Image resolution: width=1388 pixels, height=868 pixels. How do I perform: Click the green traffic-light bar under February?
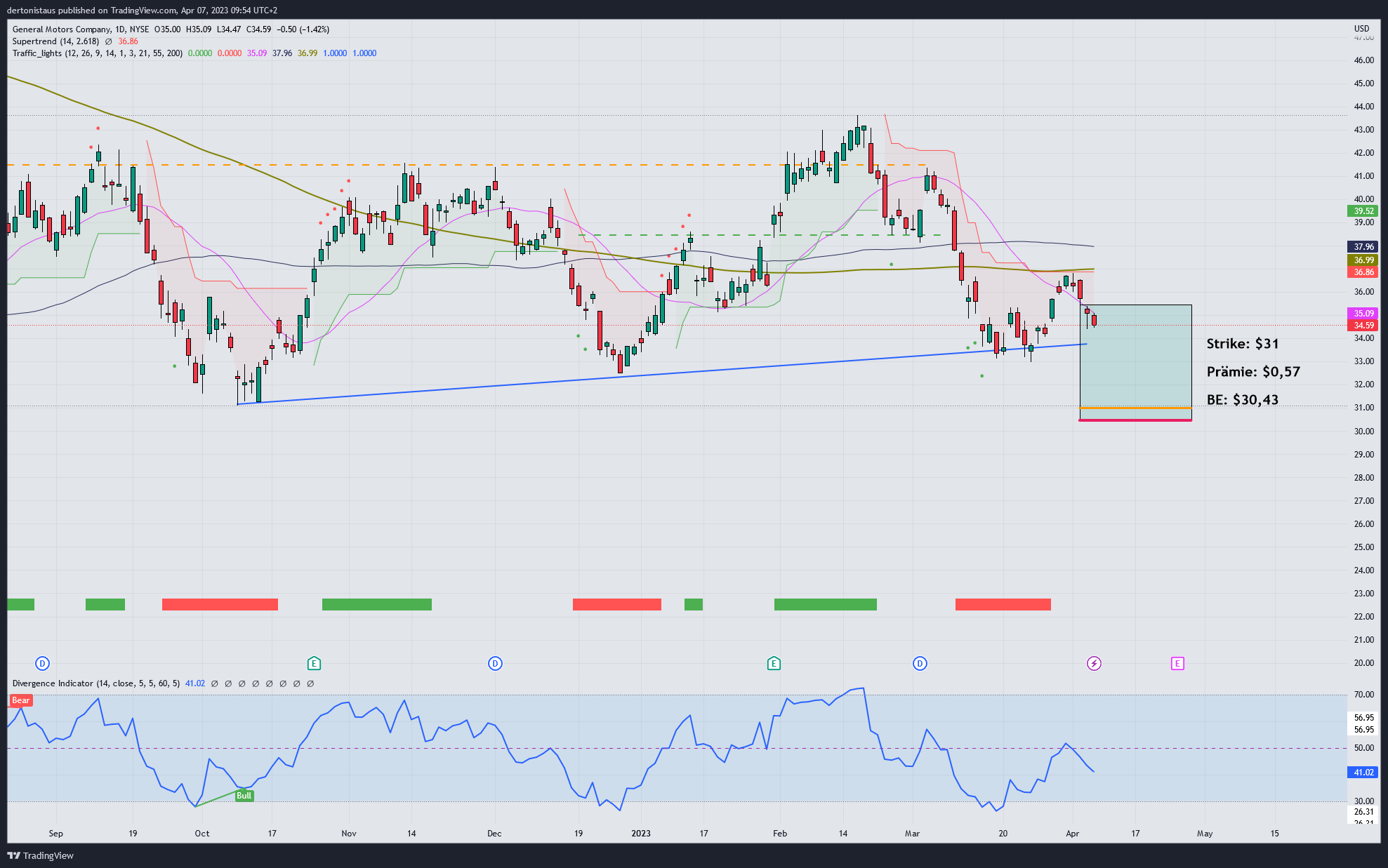click(x=826, y=605)
